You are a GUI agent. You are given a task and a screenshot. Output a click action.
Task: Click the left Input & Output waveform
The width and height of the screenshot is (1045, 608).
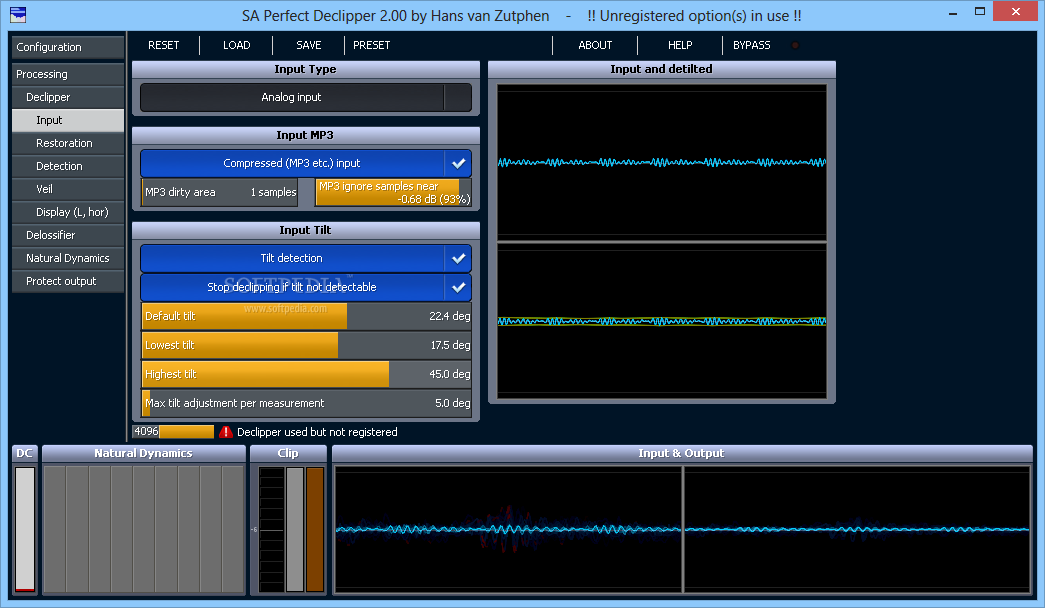coord(509,529)
